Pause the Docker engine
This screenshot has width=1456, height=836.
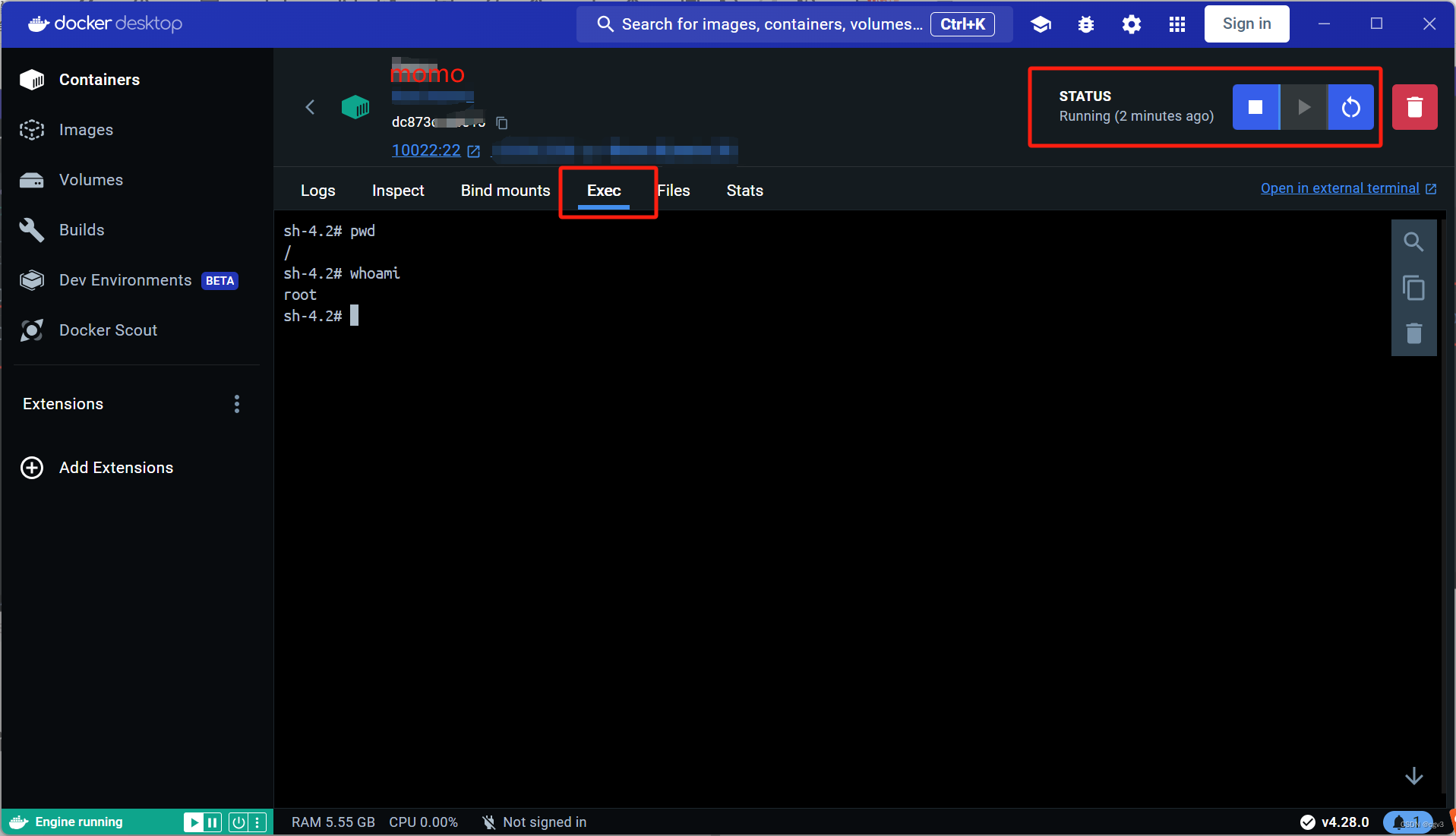coord(213,822)
